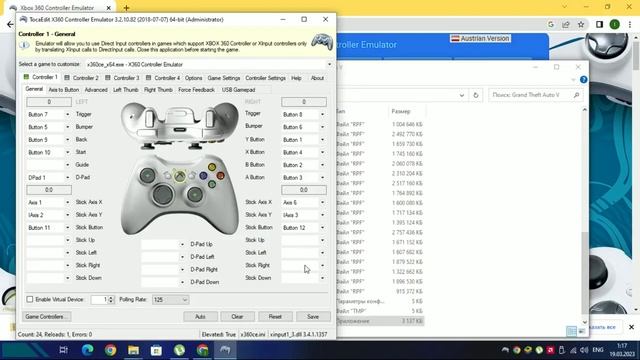The image size is (640, 360).
Task: Bookmark page with the star icon in browser
Action: click(581, 24)
